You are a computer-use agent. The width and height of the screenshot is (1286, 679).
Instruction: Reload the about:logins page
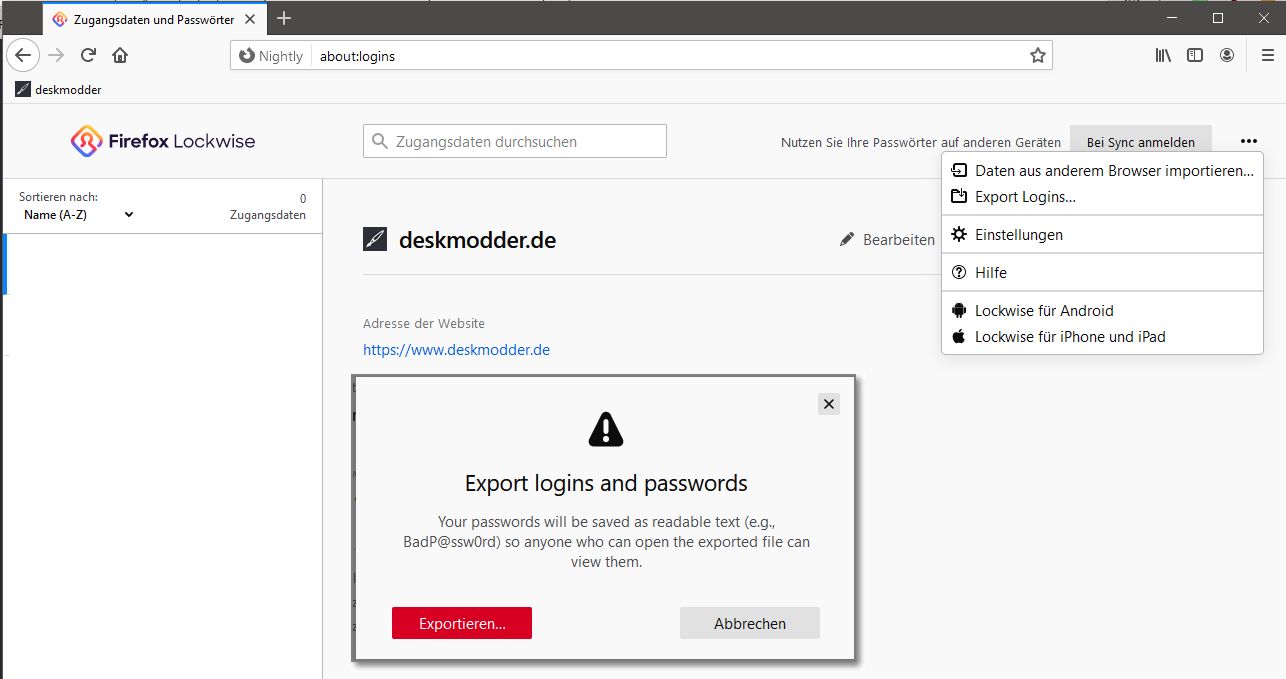click(x=88, y=56)
